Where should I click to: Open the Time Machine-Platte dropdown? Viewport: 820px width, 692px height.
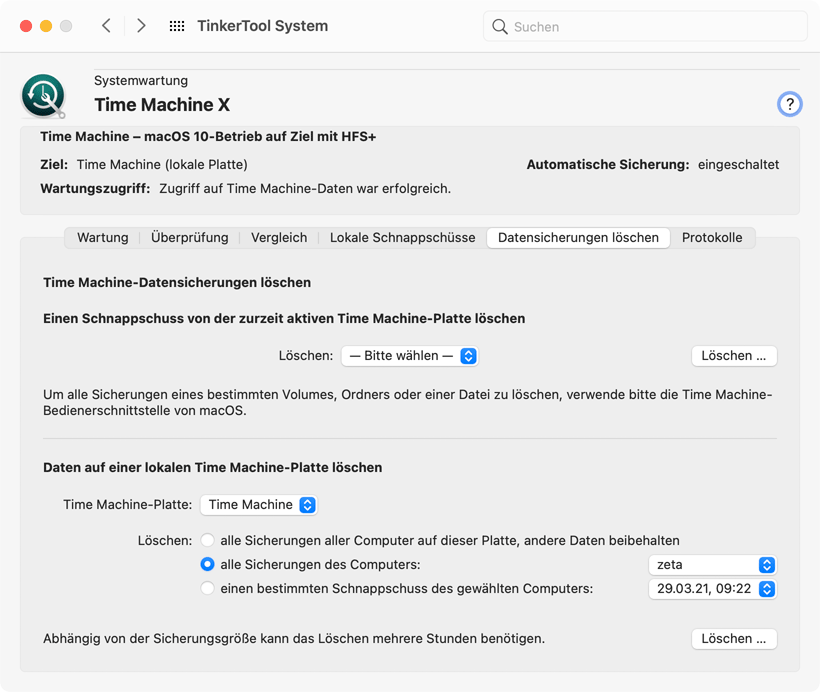click(x=259, y=505)
